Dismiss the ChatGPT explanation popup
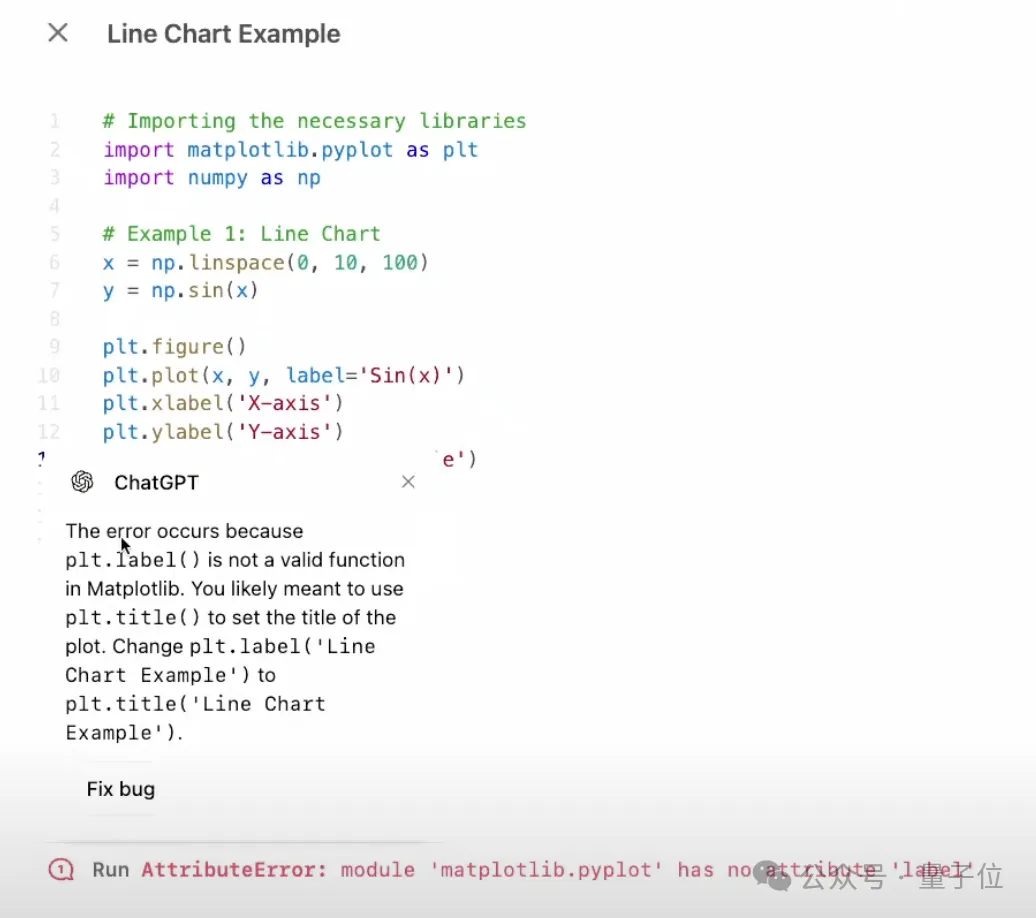The height and width of the screenshot is (918, 1036). pyautogui.click(x=408, y=482)
